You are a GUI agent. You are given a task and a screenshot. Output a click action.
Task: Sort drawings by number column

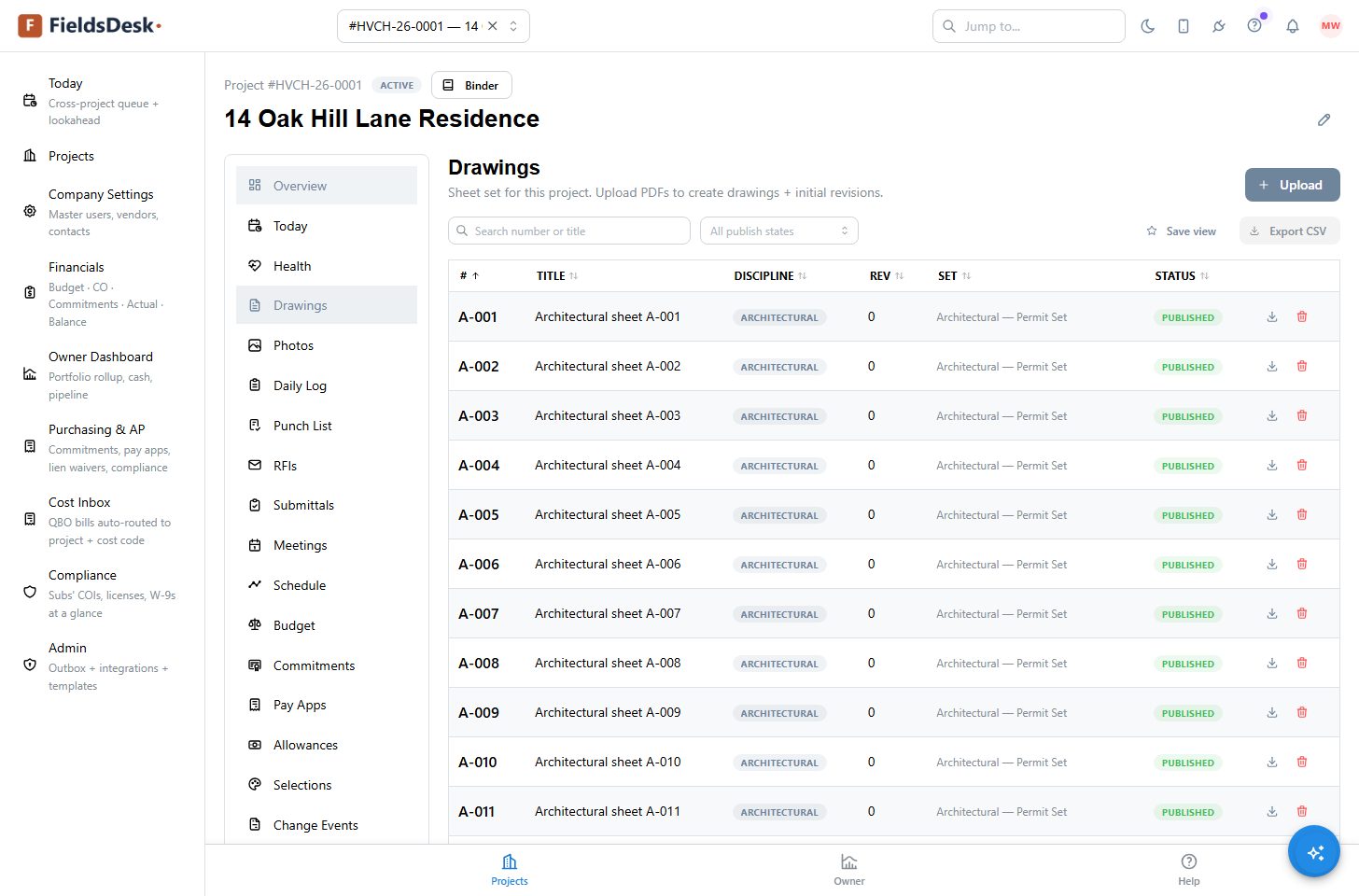pos(469,276)
